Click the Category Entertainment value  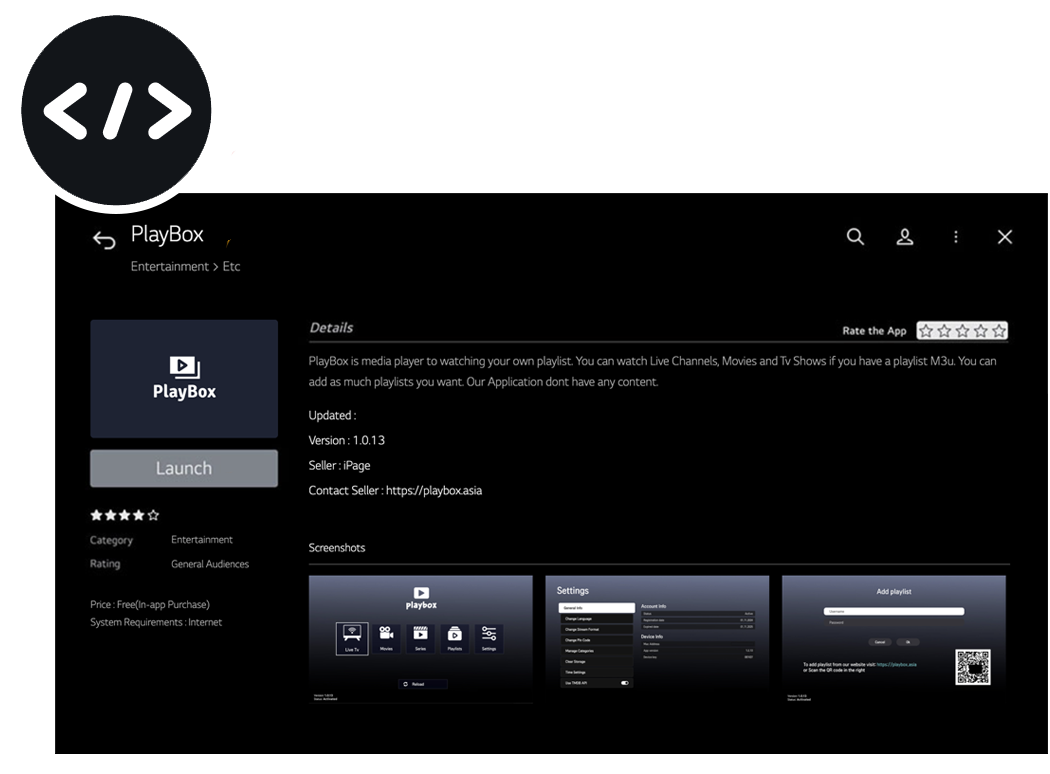point(202,540)
